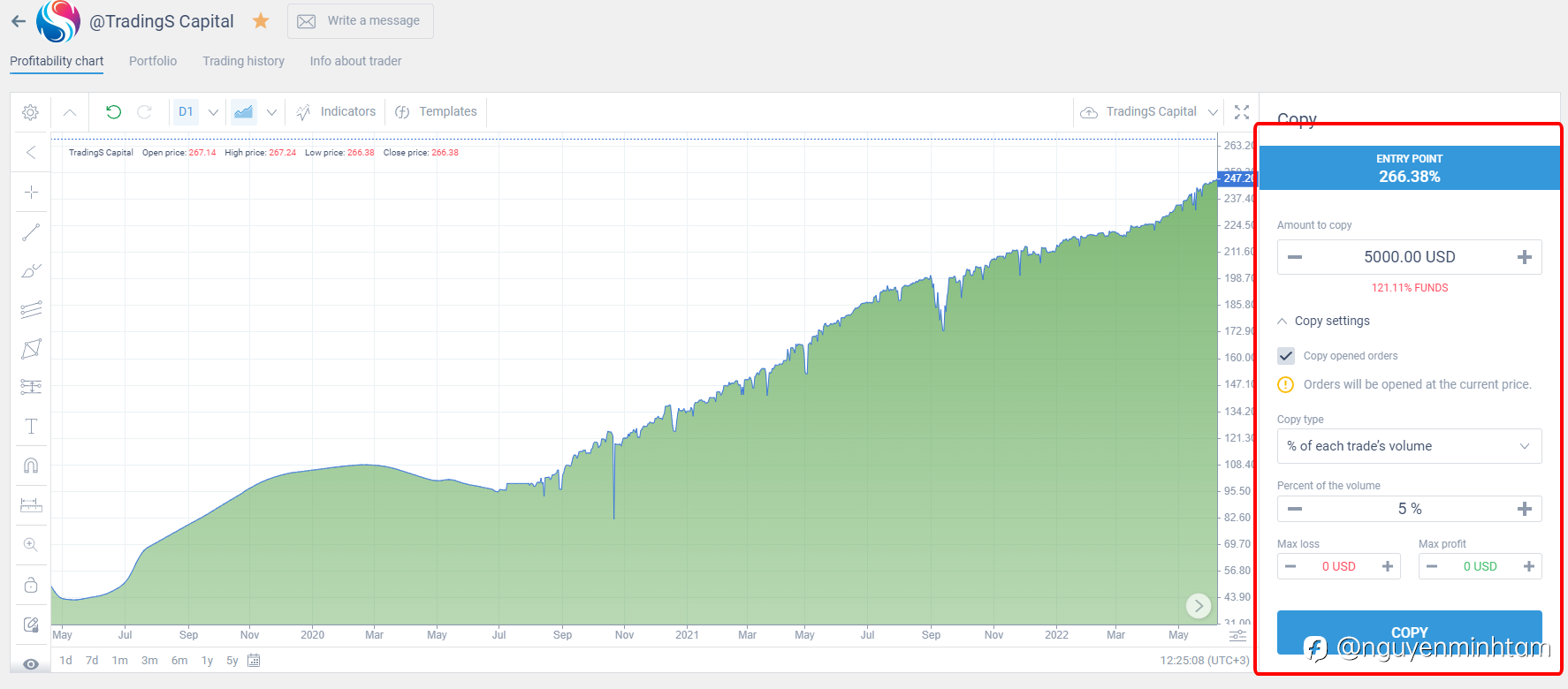1568x689 pixels.
Task: Increase the Amount to copy value
Action: point(1524,257)
